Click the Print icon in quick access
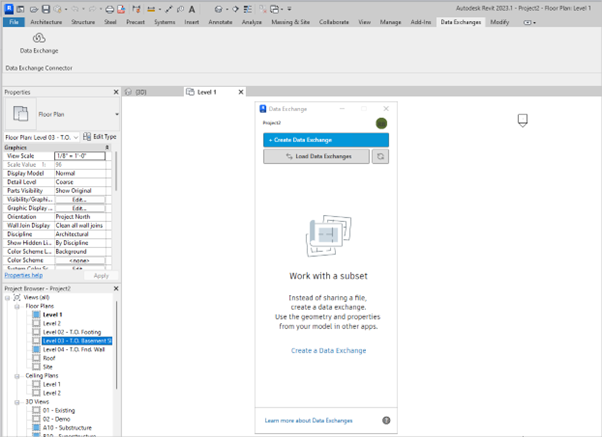 [x=109, y=9]
